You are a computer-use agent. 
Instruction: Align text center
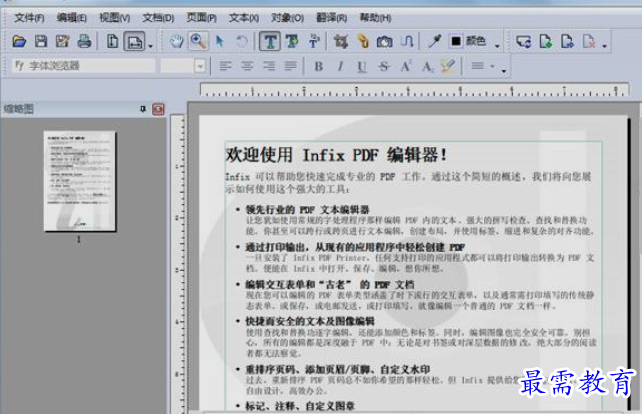tap(247, 66)
